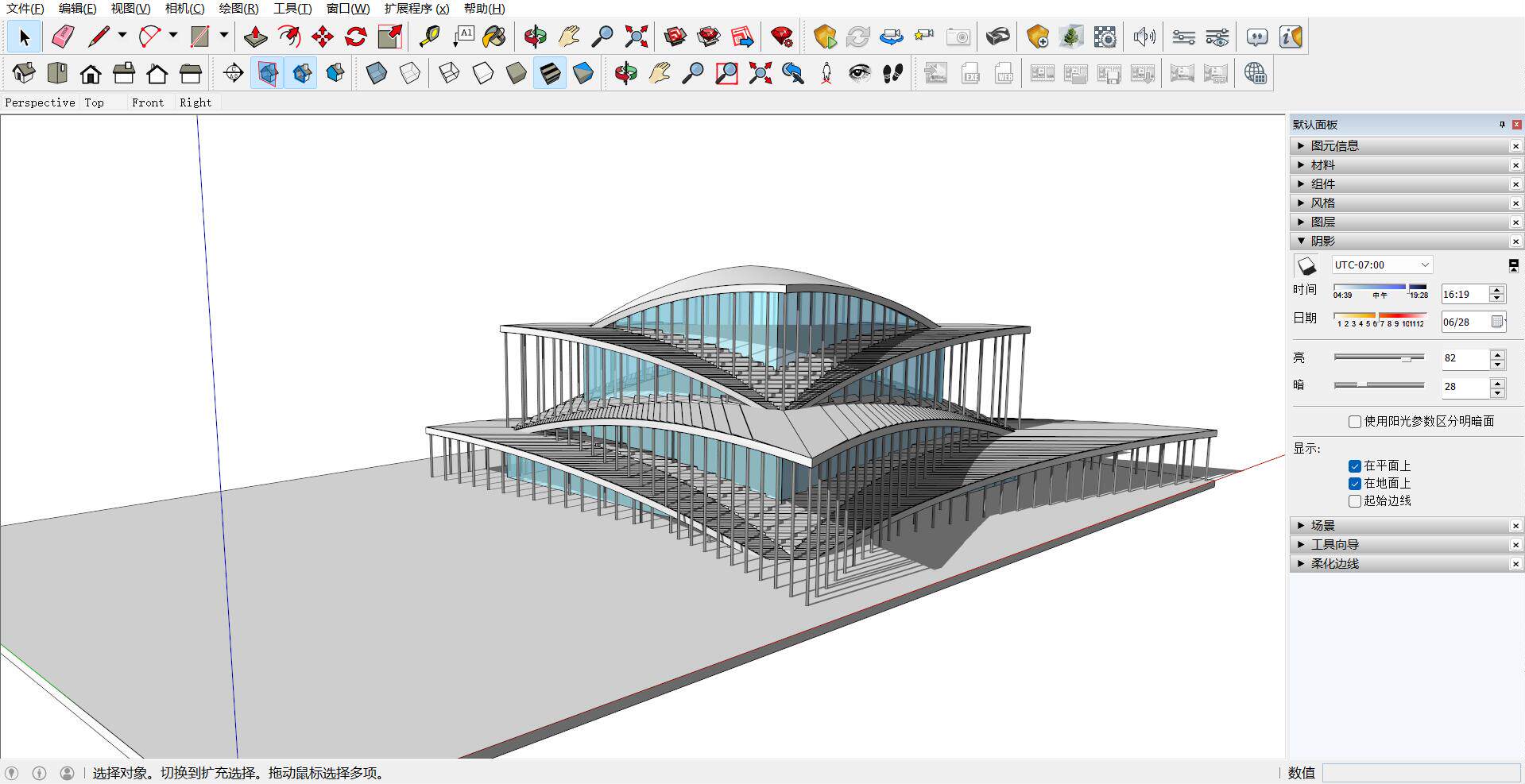Open the 编辑(E) menu
The height and width of the screenshot is (784, 1525).
coord(78,9)
